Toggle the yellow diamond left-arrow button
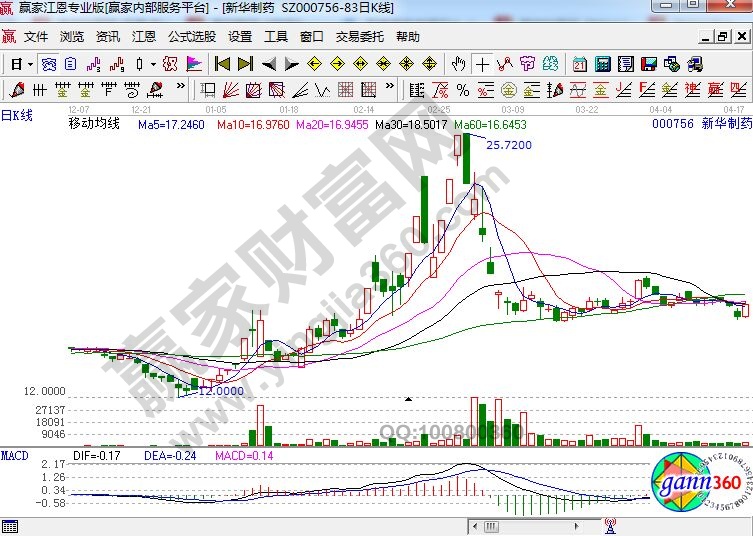The height and width of the screenshot is (536, 753). pos(314,64)
